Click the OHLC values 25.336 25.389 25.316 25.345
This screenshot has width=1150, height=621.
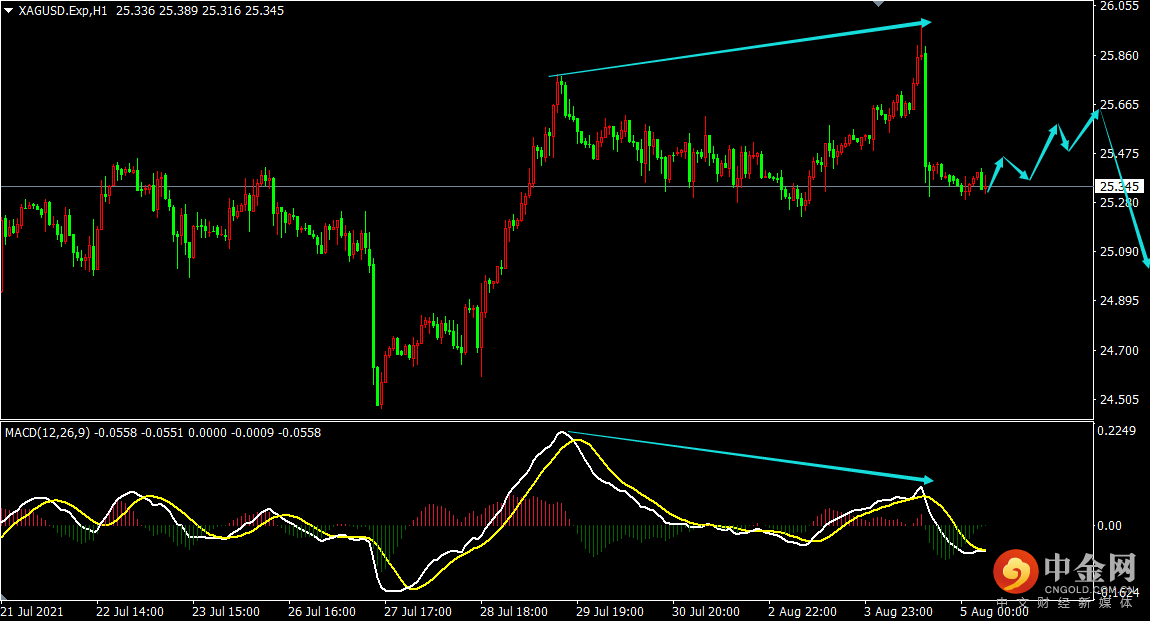(x=200, y=11)
